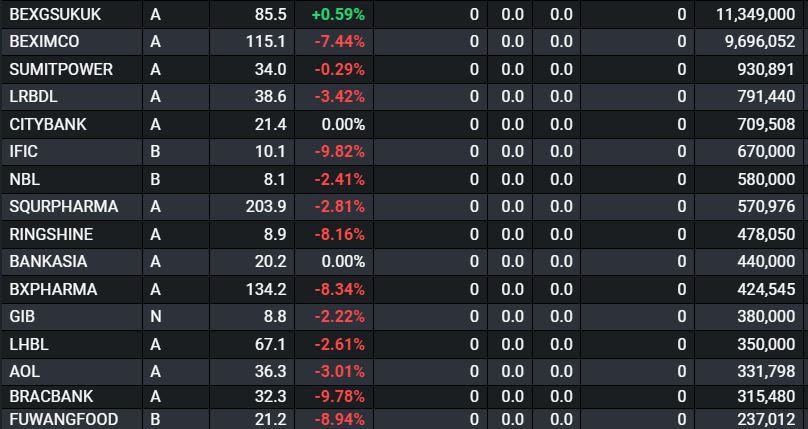Click the GIB ticker symbol
The width and height of the screenshot is (808, 429).
[x=22, y=316]
